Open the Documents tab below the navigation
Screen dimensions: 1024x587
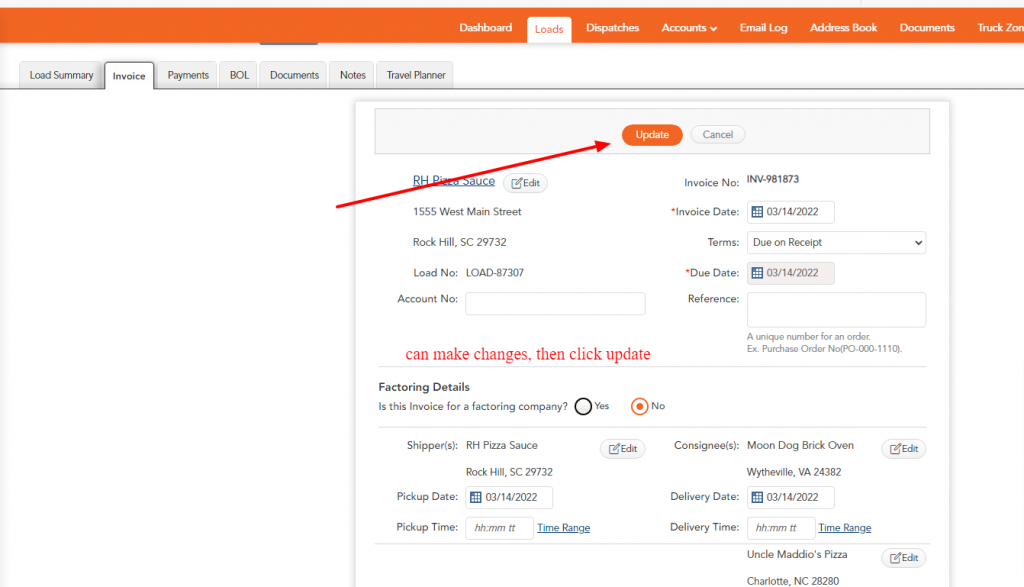click(295, 75)
